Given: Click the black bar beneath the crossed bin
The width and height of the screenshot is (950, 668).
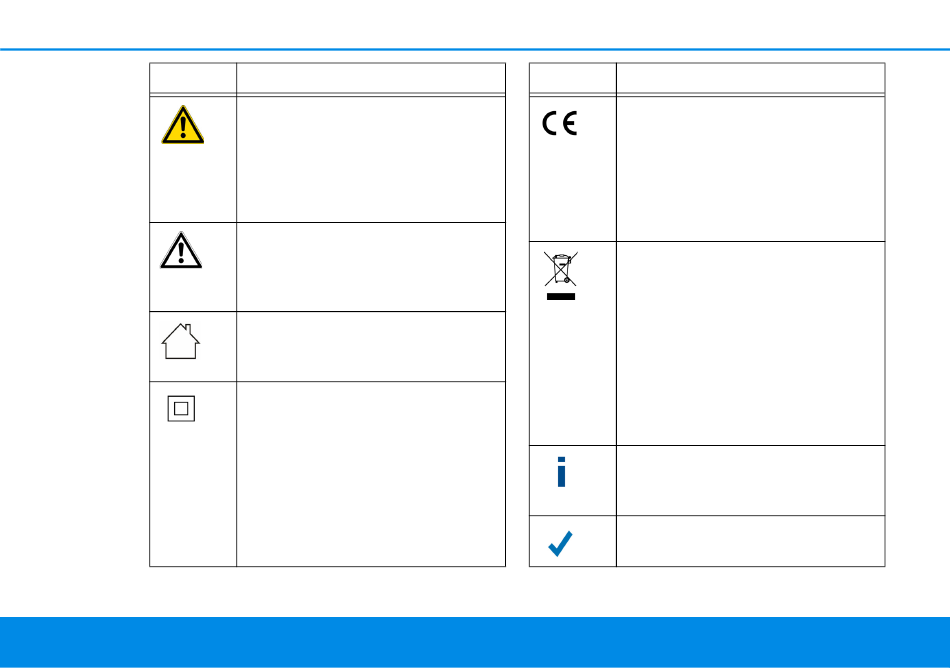Looking at the screenshot, I should pyautogui.click(x=561, y=297).
